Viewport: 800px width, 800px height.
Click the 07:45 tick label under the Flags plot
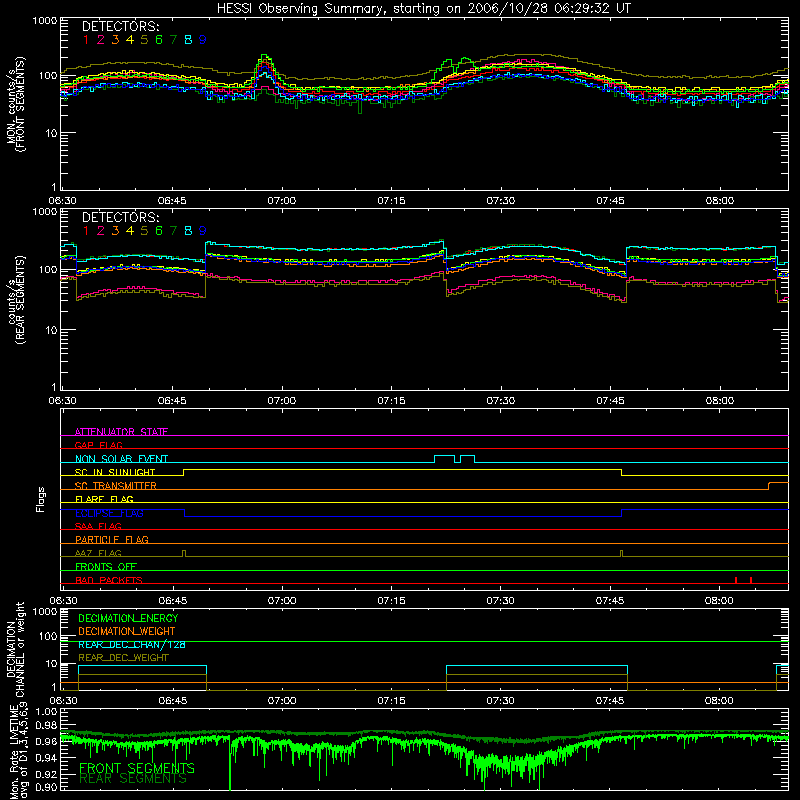click(610, 601)
